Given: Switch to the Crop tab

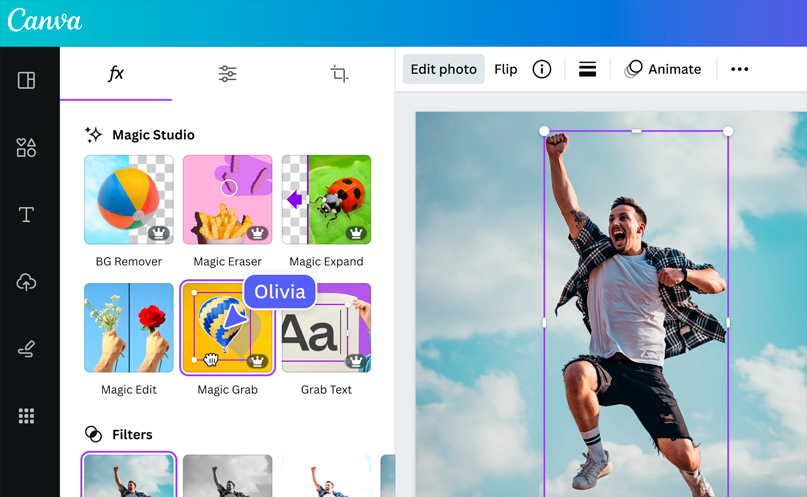Looking at the screenshot, I should 339,74.
